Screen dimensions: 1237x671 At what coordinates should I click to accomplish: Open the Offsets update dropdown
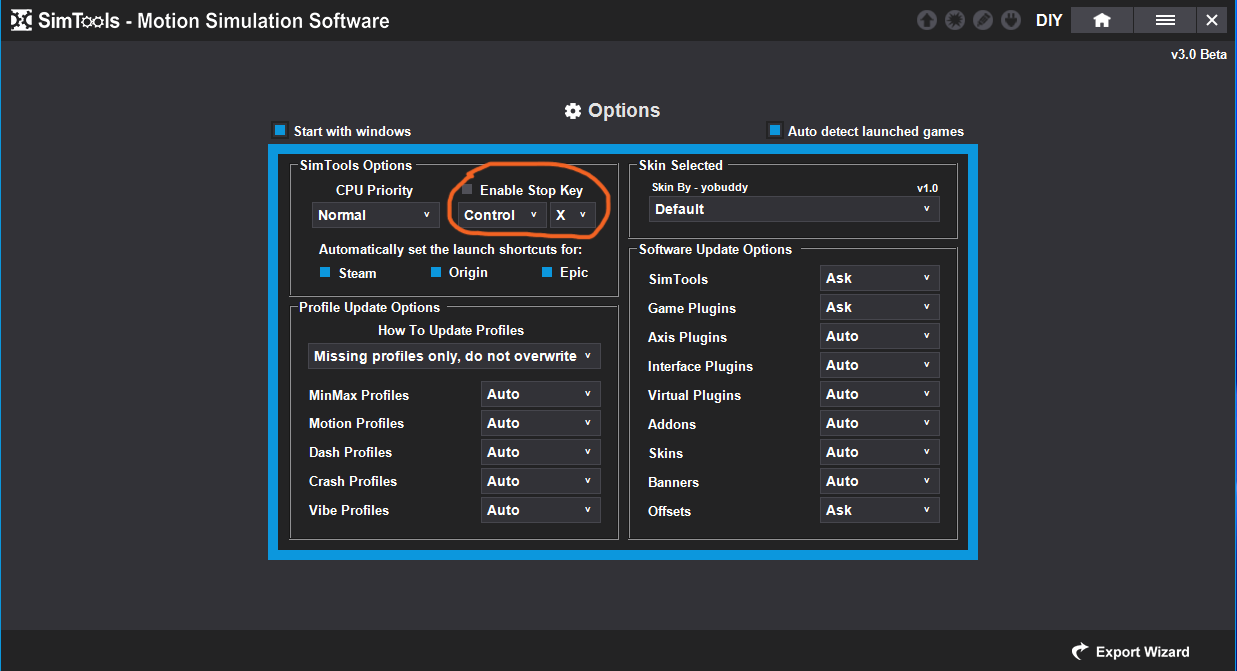pos(880,510)
